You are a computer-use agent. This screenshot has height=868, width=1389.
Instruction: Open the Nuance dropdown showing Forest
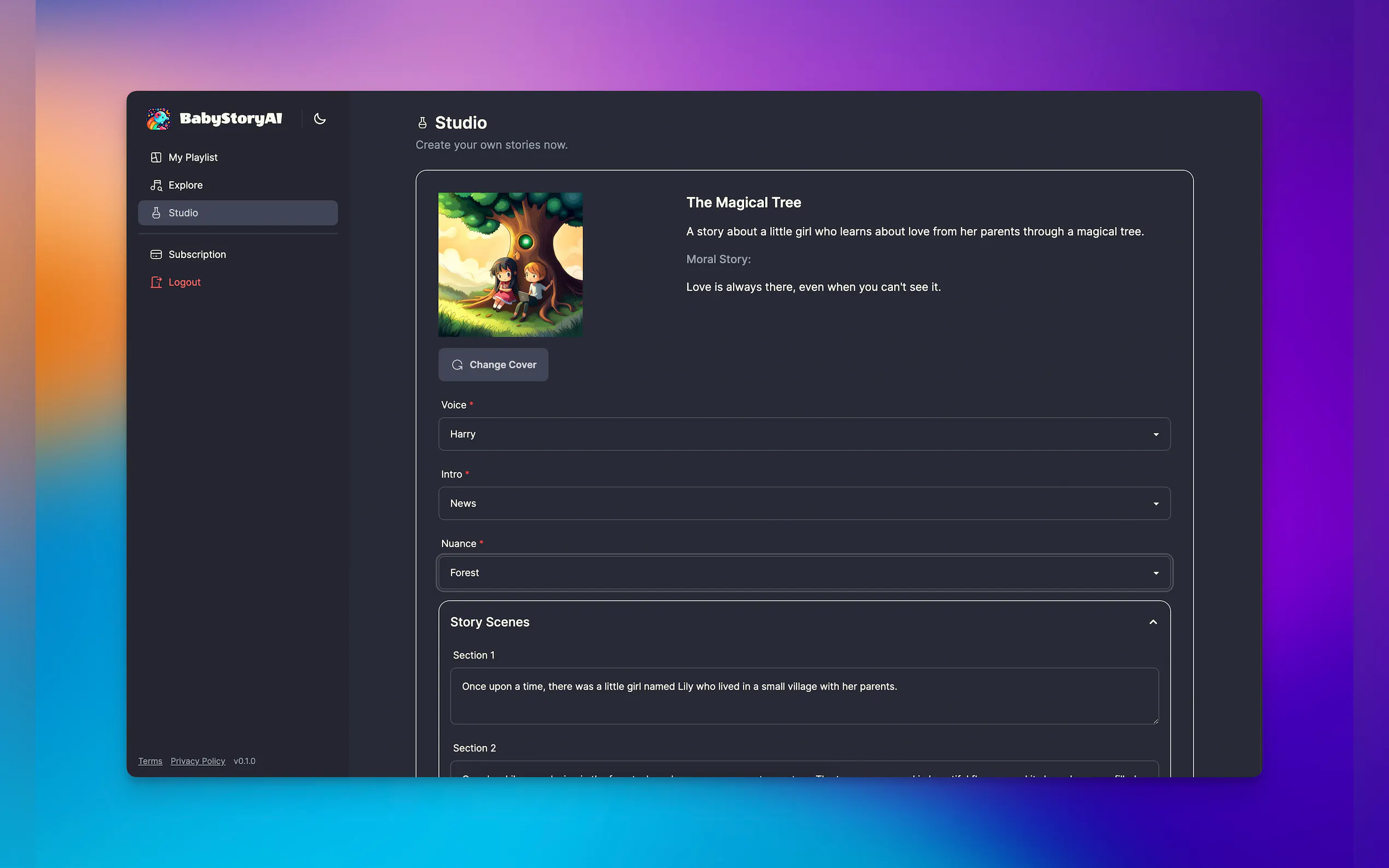point(804,573)
